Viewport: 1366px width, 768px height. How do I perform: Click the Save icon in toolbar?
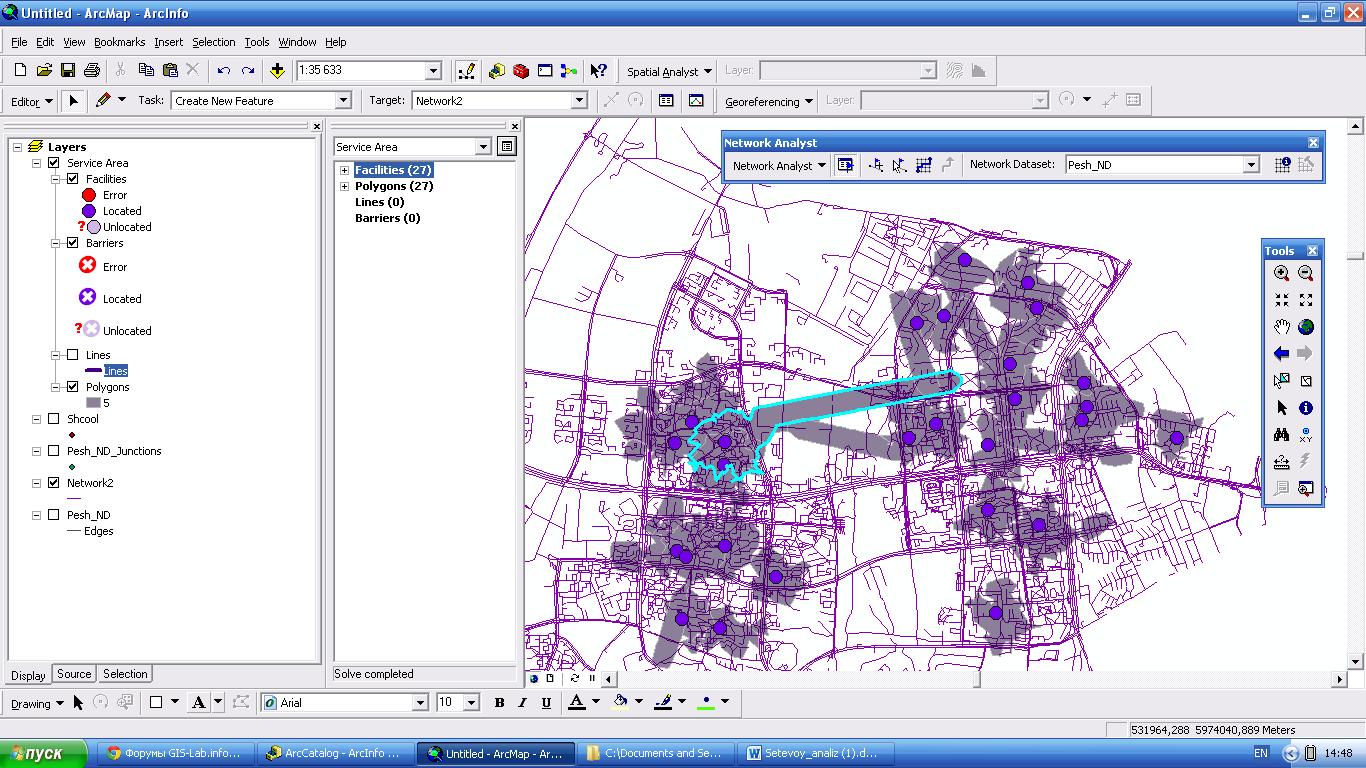point(68,71)
